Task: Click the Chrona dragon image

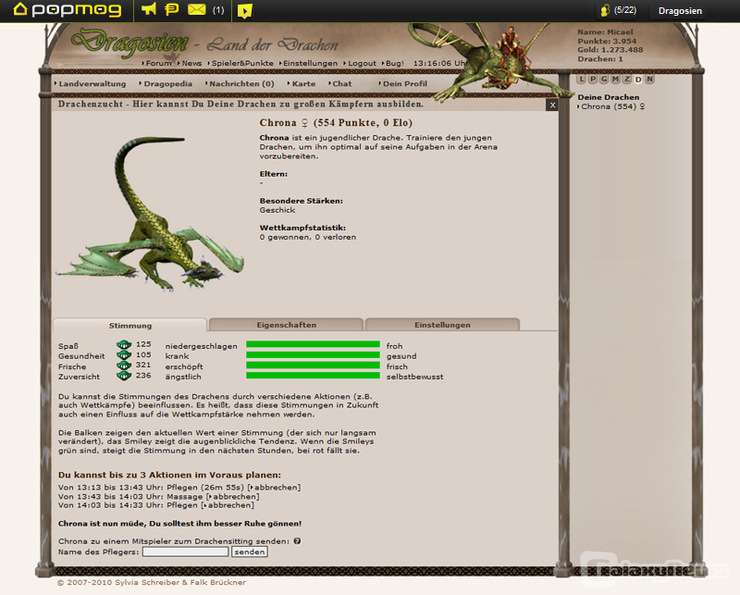Action: pos(151,212)
